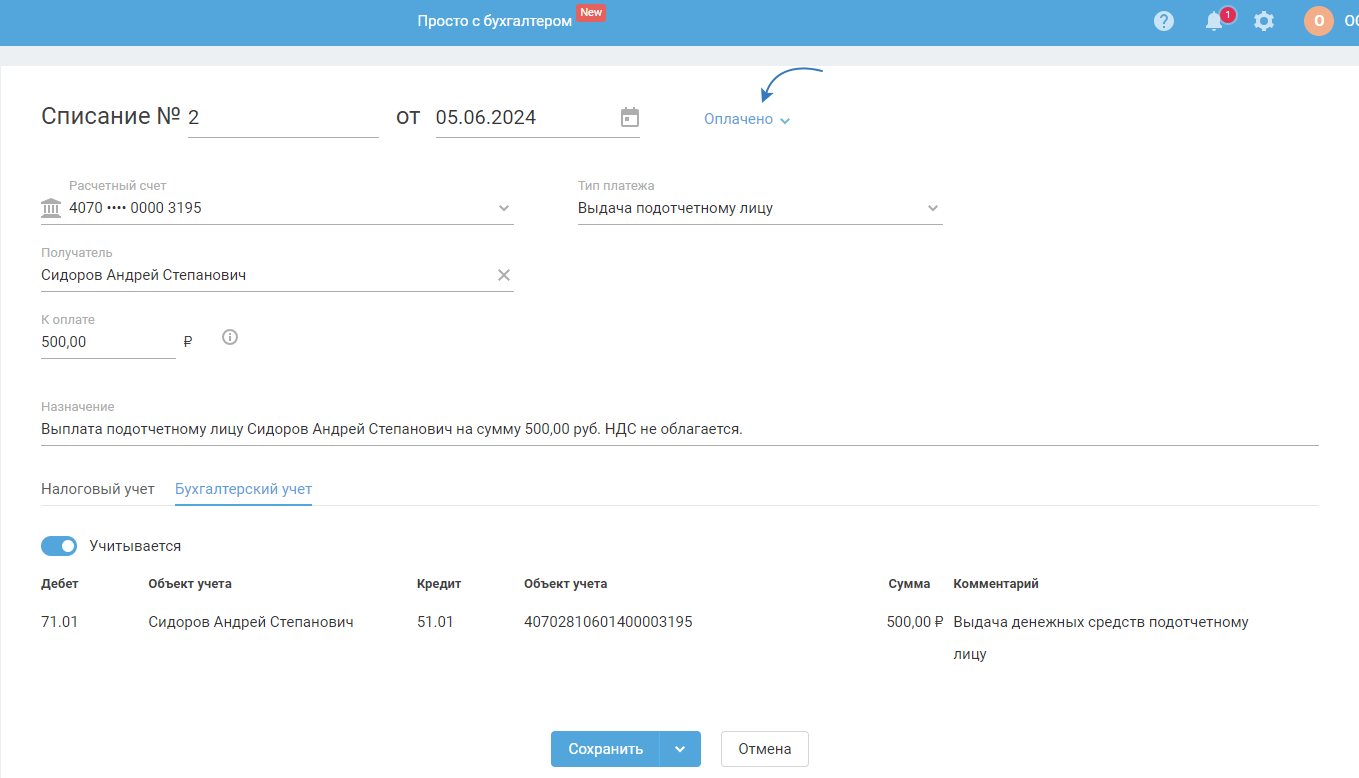Click info icon next to payment amount
This screenshot has height=778, width=1359.
click(x=230, y=338)
